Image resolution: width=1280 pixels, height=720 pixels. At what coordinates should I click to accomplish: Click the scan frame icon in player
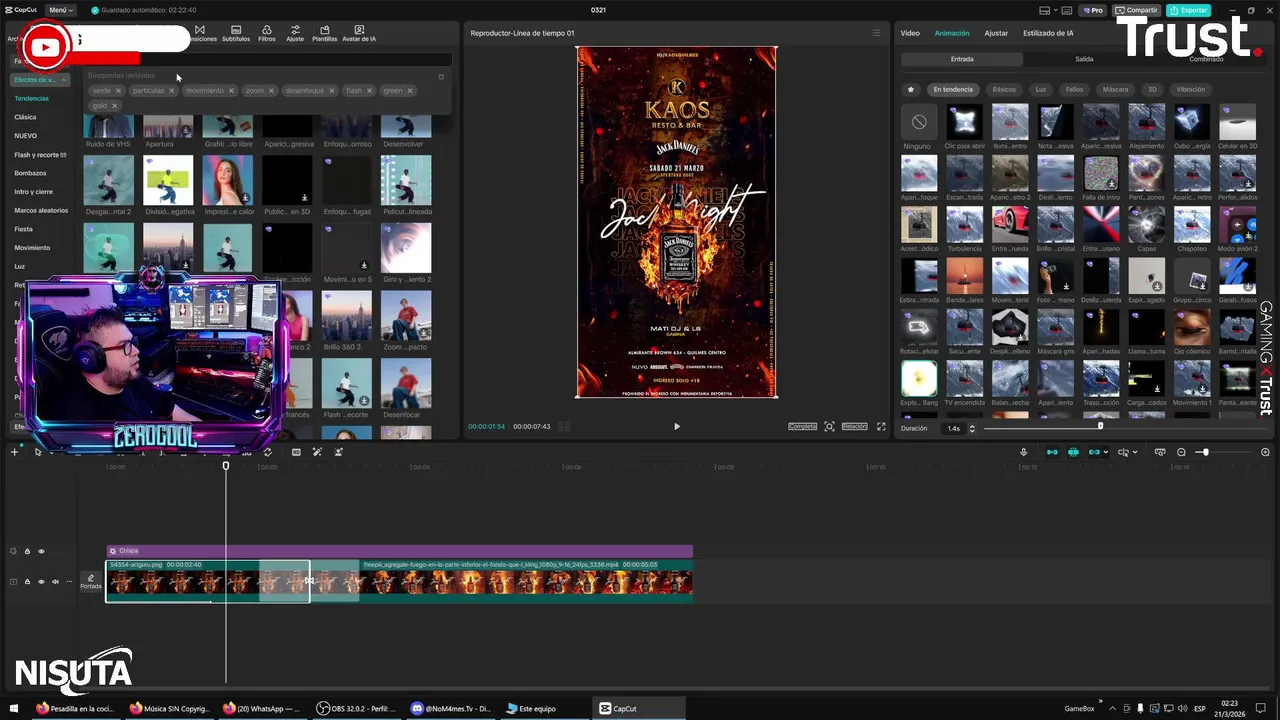click(829, 426)
